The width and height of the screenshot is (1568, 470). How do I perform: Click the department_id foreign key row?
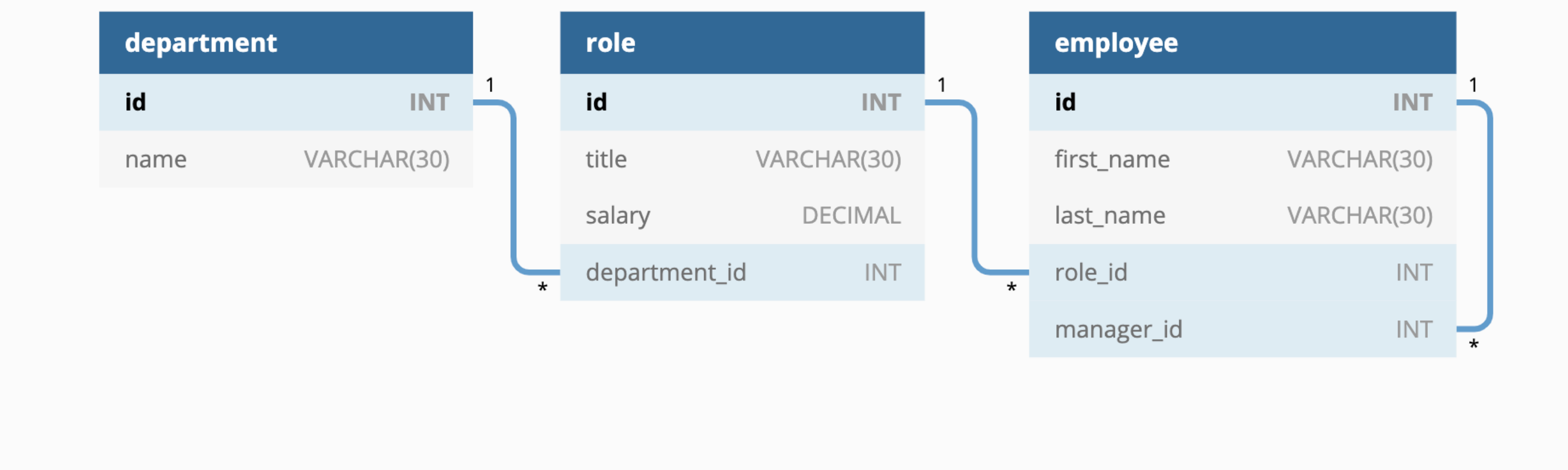[741, 273]
